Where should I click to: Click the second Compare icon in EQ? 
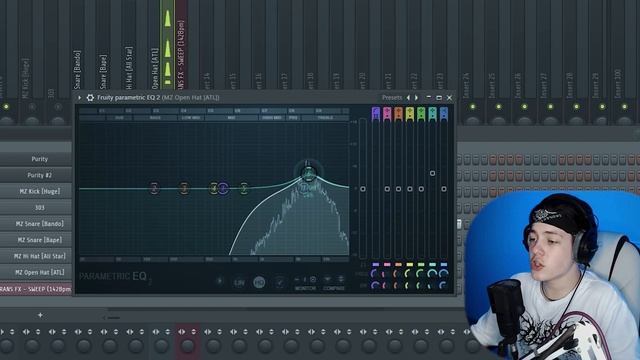340,280
